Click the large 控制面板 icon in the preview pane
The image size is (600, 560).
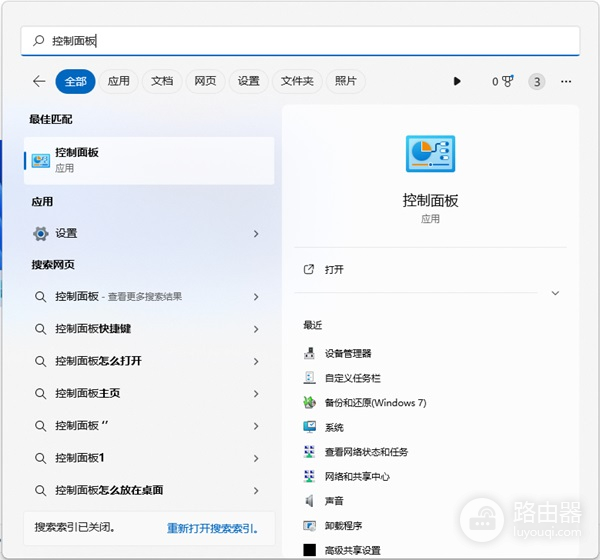(x=430, y=154)
